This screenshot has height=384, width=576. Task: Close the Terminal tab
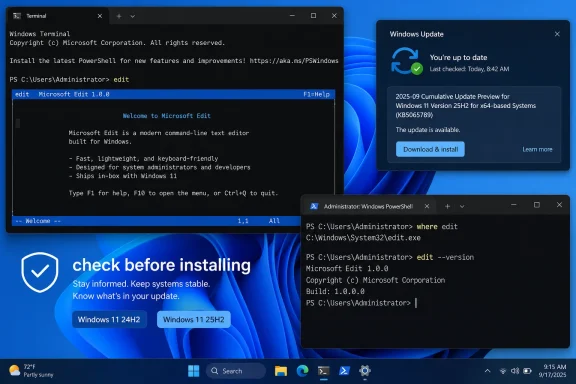(x=100, y=16)
